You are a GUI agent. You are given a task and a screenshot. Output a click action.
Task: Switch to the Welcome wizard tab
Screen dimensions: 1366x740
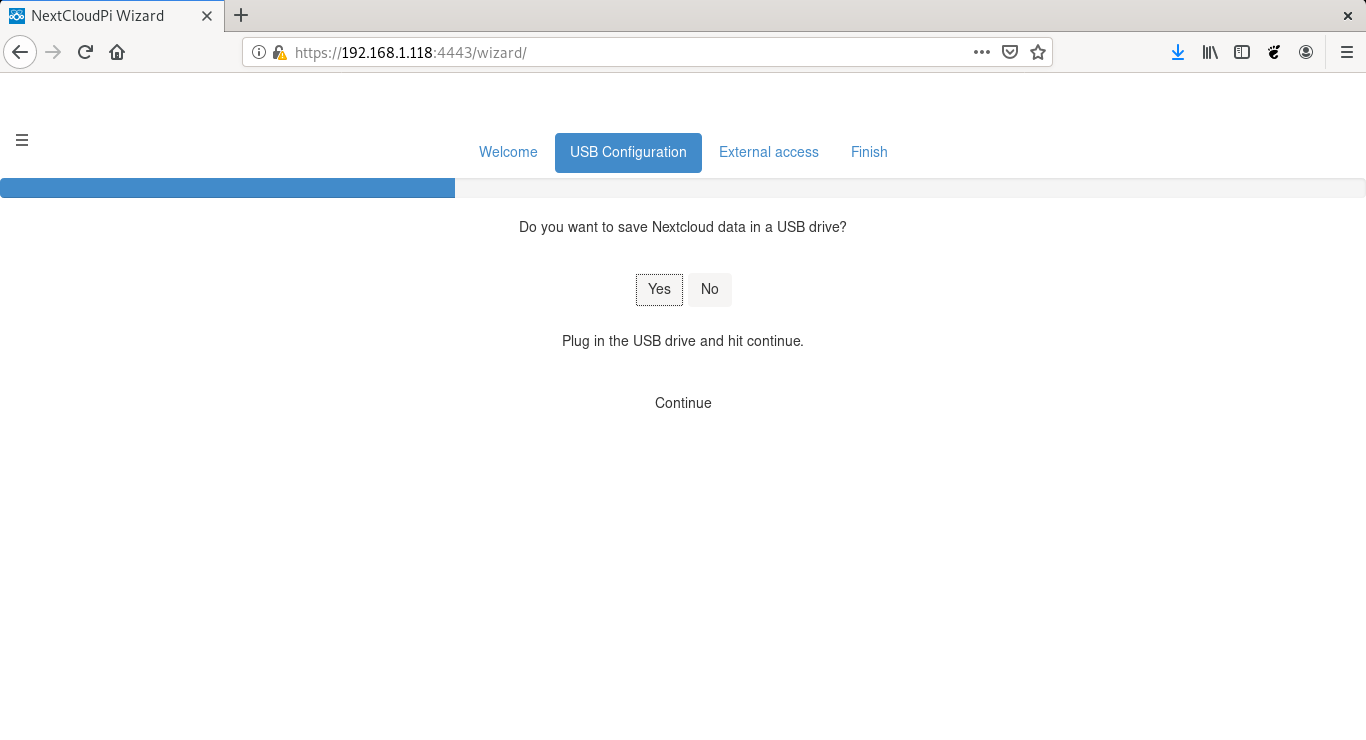(508, 152)
